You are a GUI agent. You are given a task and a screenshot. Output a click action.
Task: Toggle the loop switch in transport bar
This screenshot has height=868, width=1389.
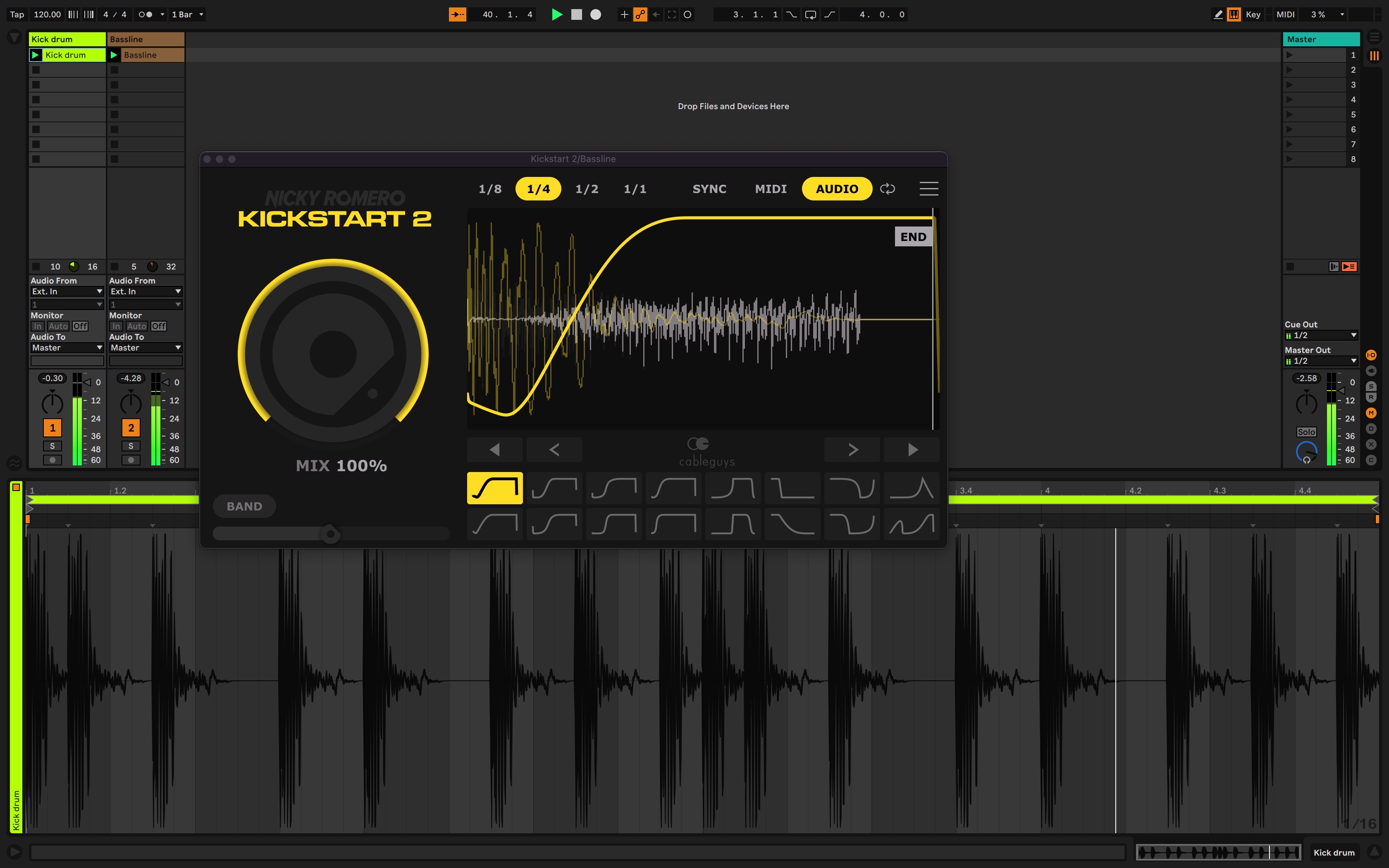tap(810, 14)
